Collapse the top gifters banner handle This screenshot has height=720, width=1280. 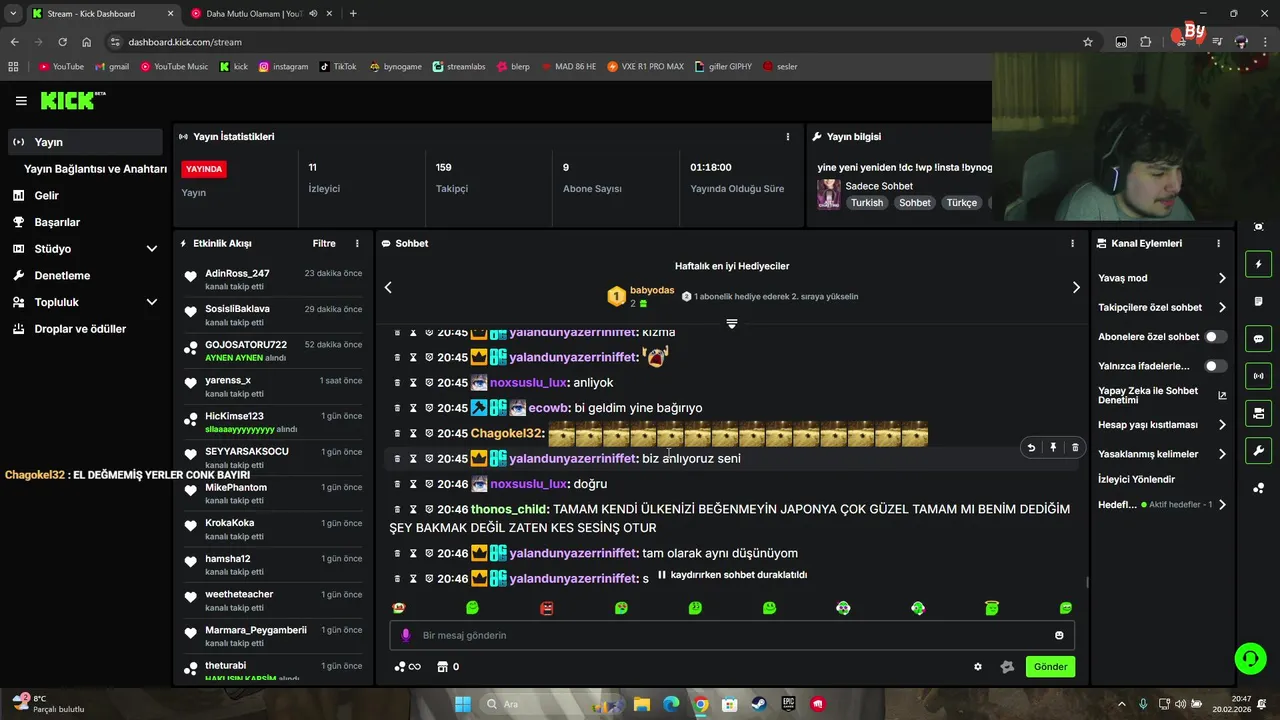[732, 323]
